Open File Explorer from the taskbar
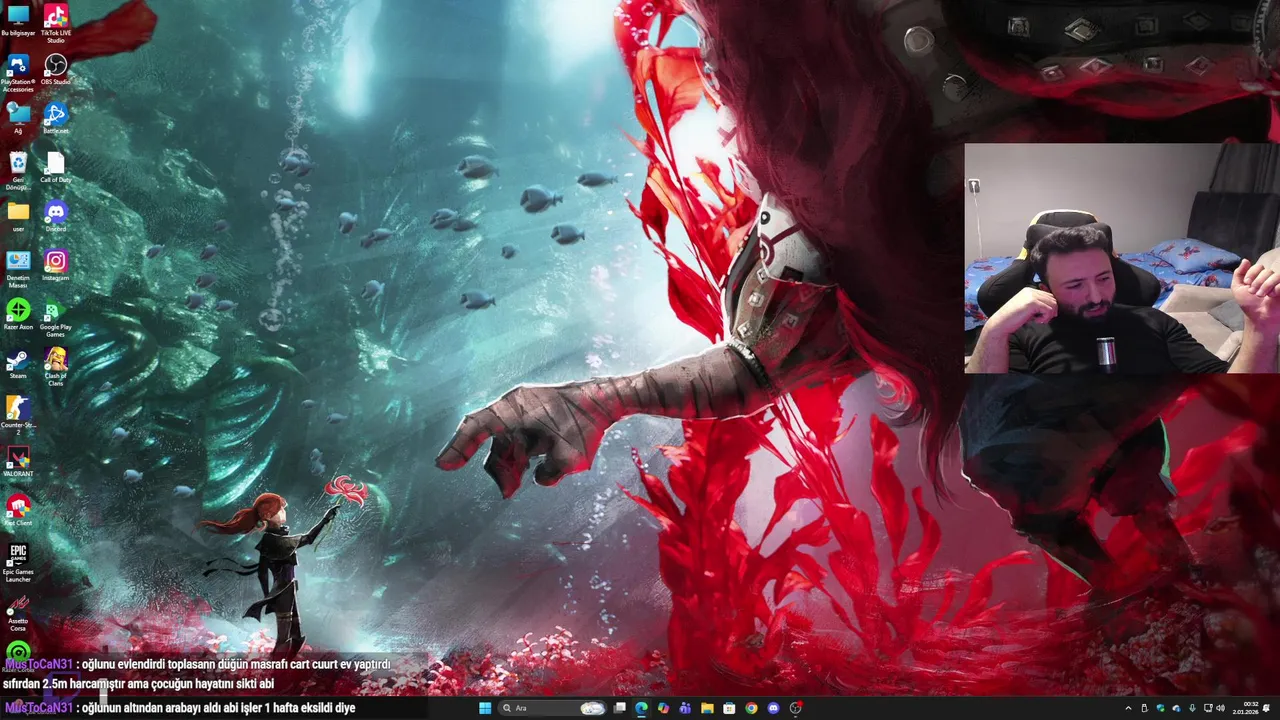 coord(707,708)
